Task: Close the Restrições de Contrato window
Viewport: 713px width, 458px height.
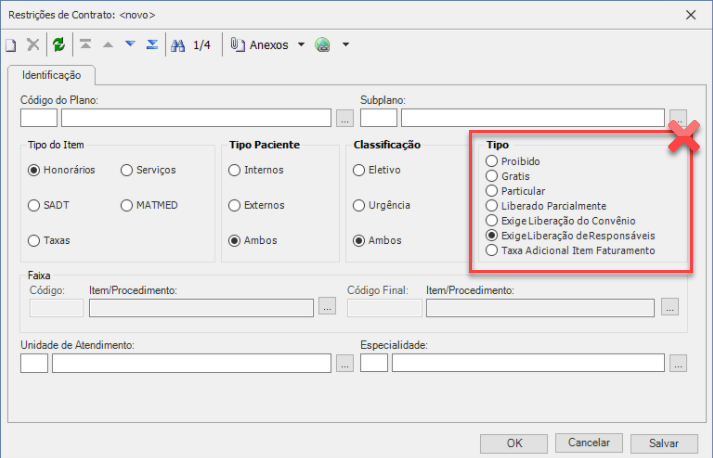Action: (x=691, y=15)
